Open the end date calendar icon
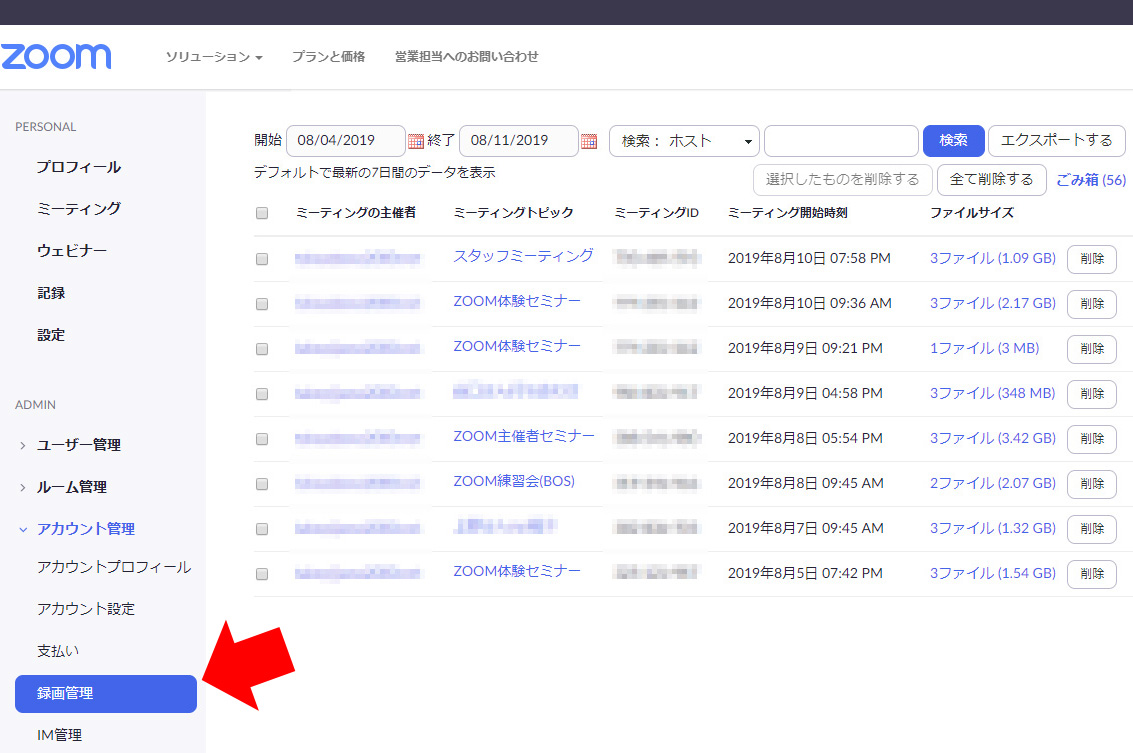The image size is (1133, 753). tap(589, 141)
